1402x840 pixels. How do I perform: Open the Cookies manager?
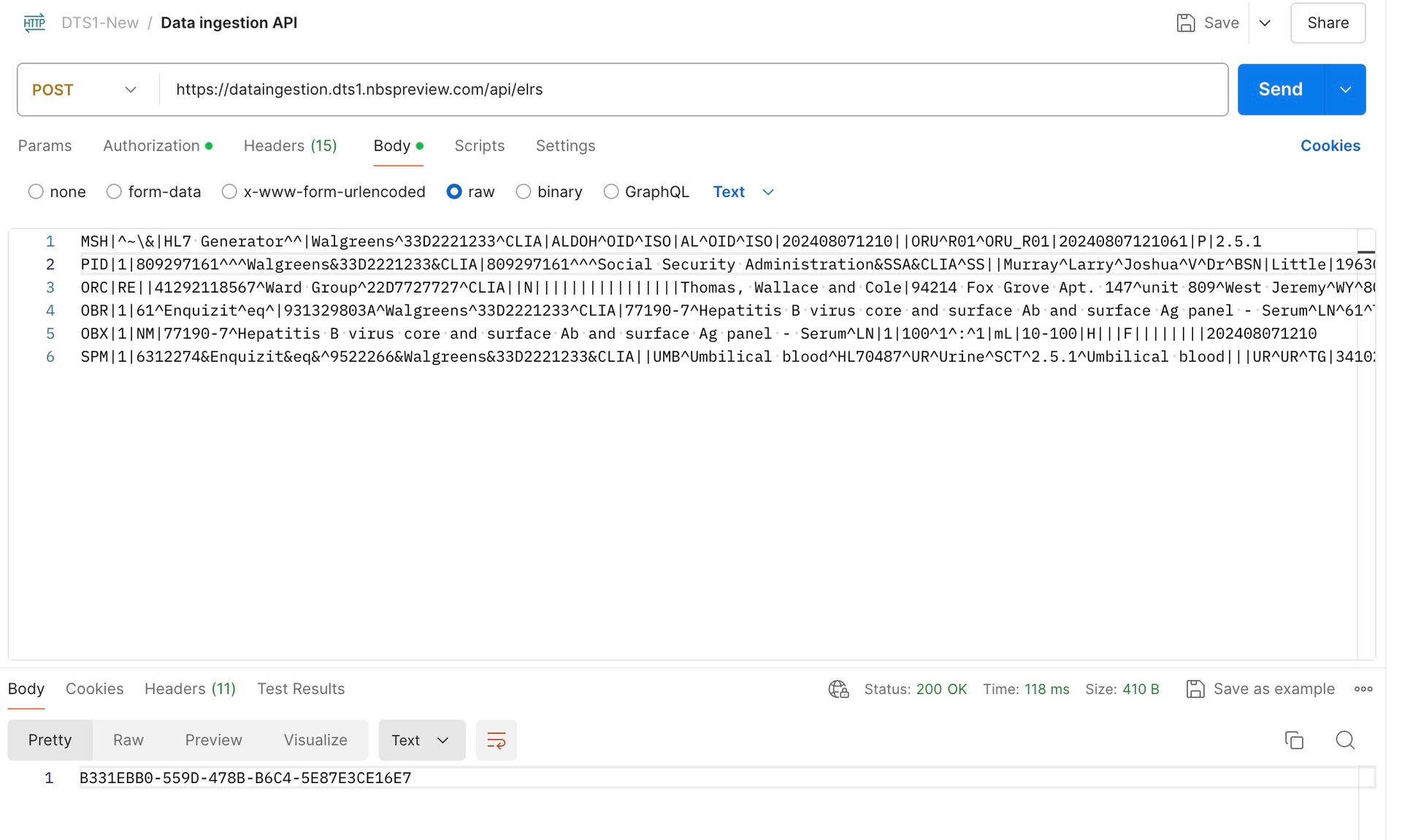[x=1330, y=145]
